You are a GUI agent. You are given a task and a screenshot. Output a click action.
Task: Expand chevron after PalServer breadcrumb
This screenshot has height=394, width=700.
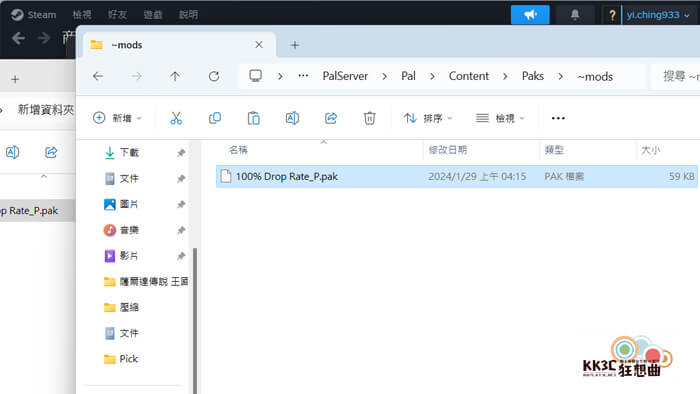click(384, 77)
